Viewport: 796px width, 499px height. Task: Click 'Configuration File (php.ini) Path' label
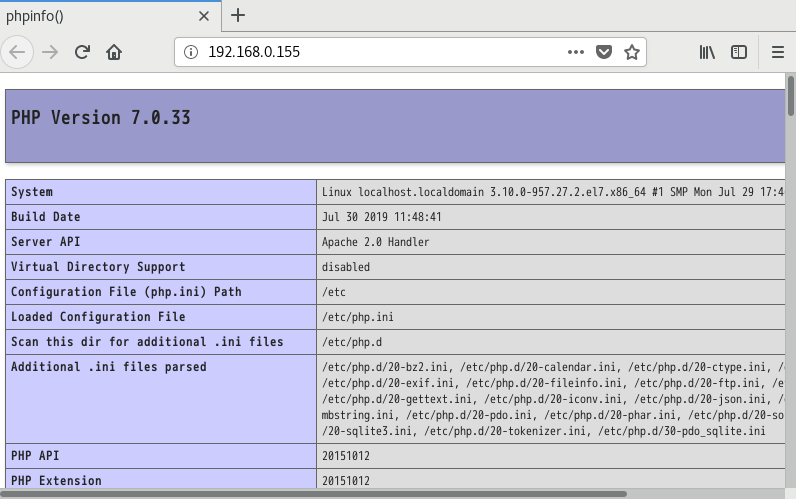[126, 292]
